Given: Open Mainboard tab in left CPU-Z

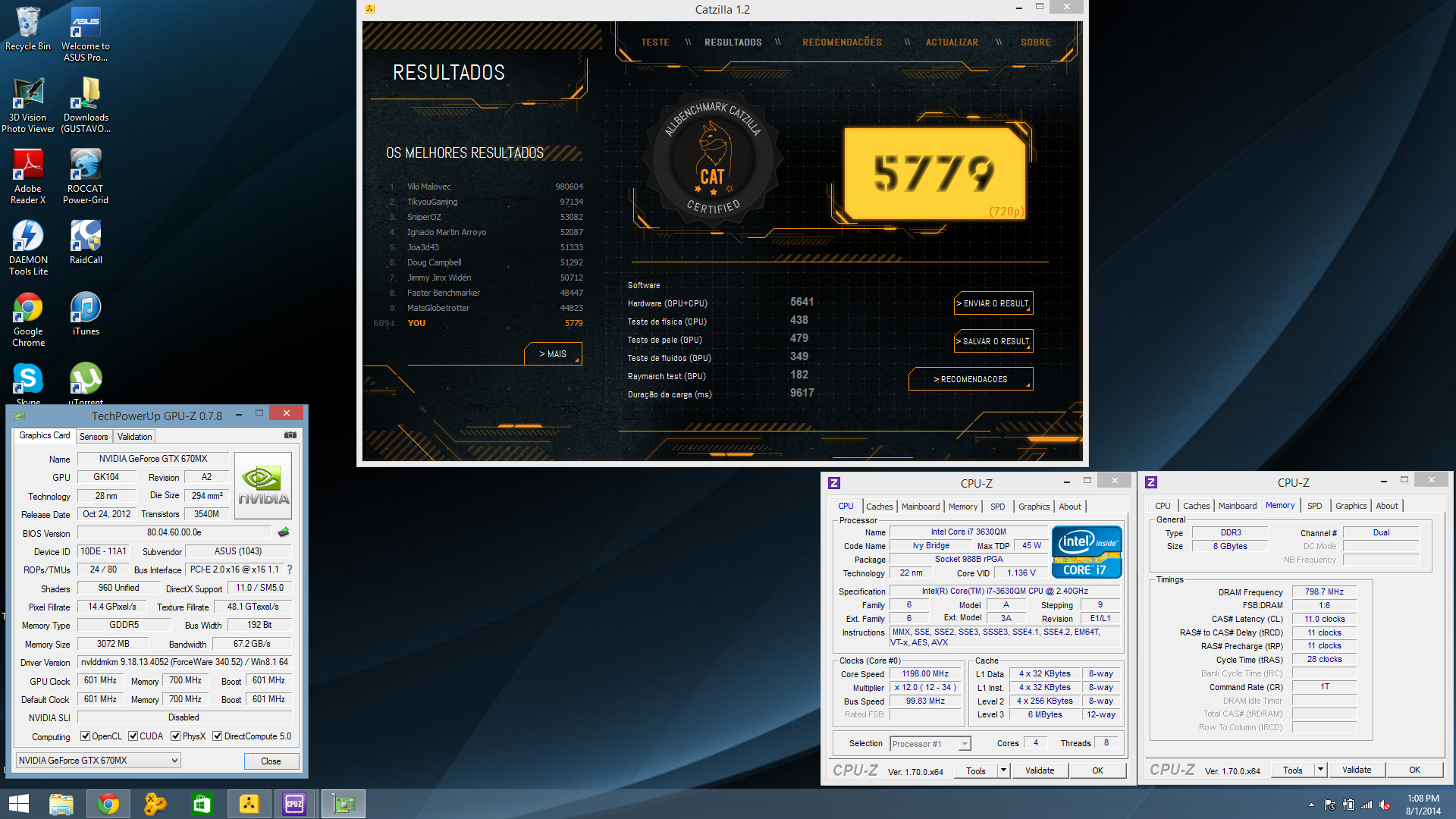Looking at the screenshot, I should [921, 507].
